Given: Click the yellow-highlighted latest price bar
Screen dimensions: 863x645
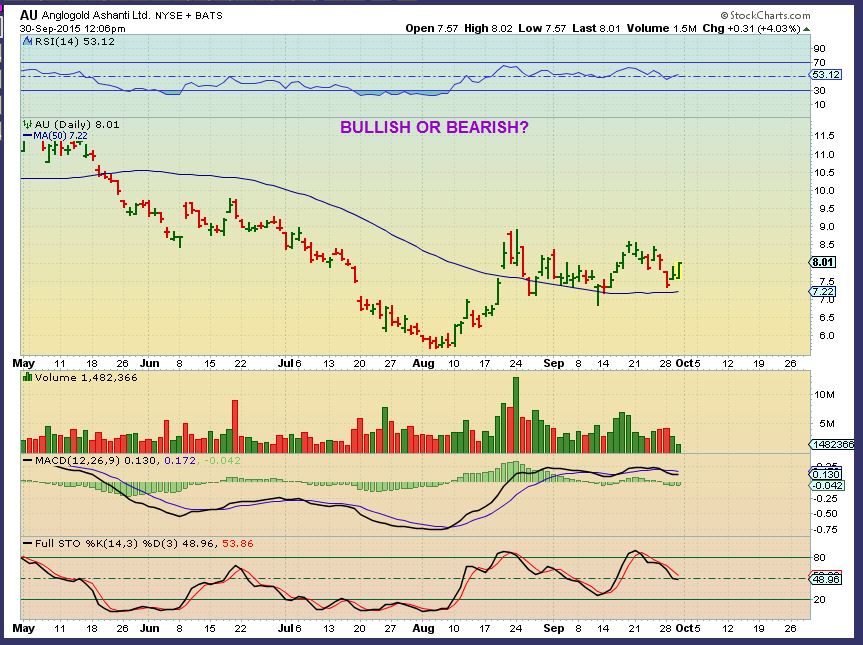Looking at the screenshot, I should point(680,270).
